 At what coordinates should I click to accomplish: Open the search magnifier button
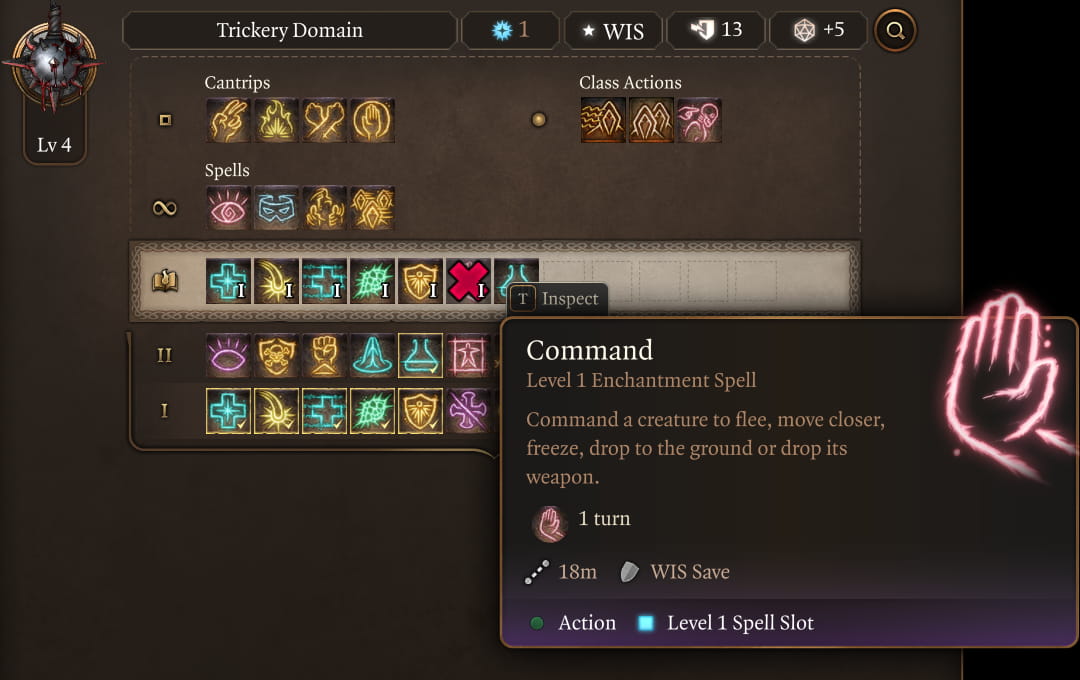click(x=895, y=31)
